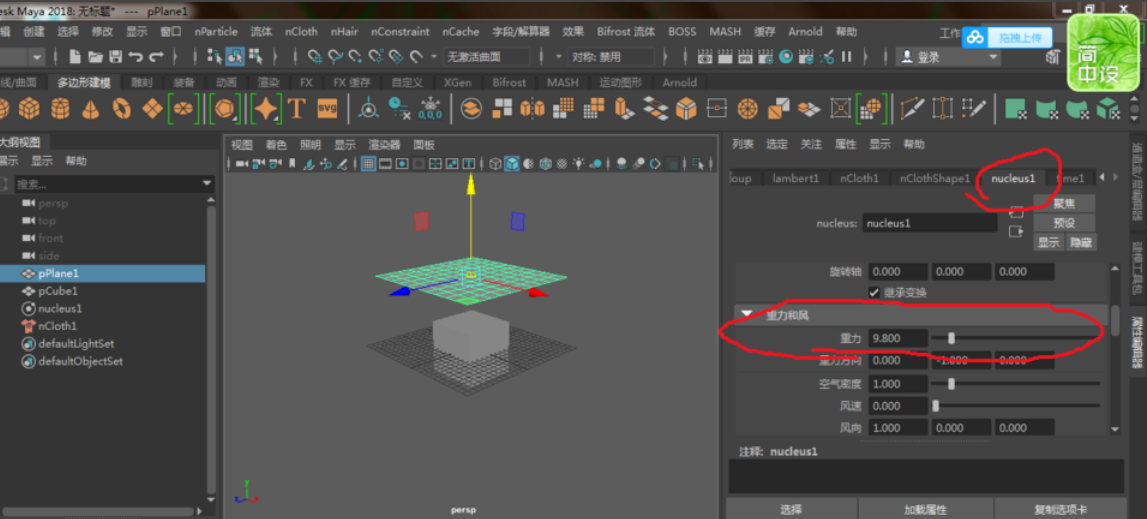This screenshot has width=1147, height=519.
Task: Toggle the 继承变换 checkbox
Action: [874, 292]
